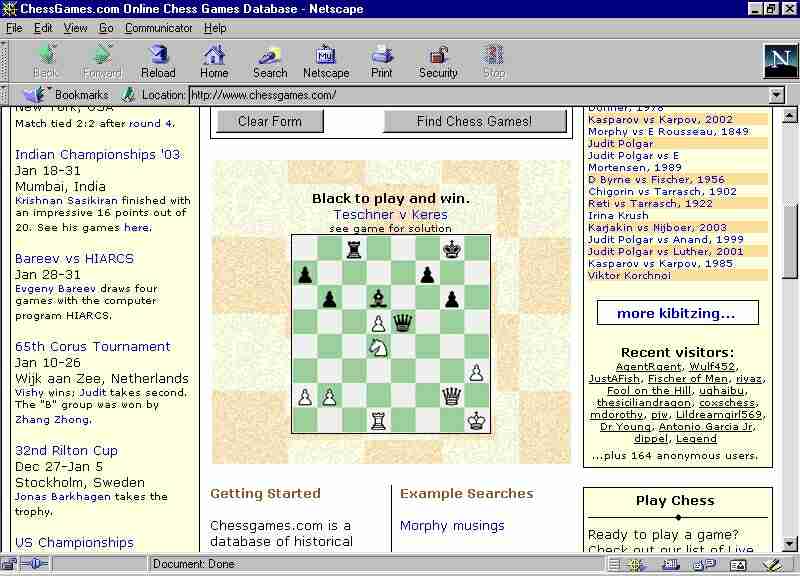View visitor Lildreamgirl569's profile
The height and width of the screenshot is (576, 800).
[718, 414]
